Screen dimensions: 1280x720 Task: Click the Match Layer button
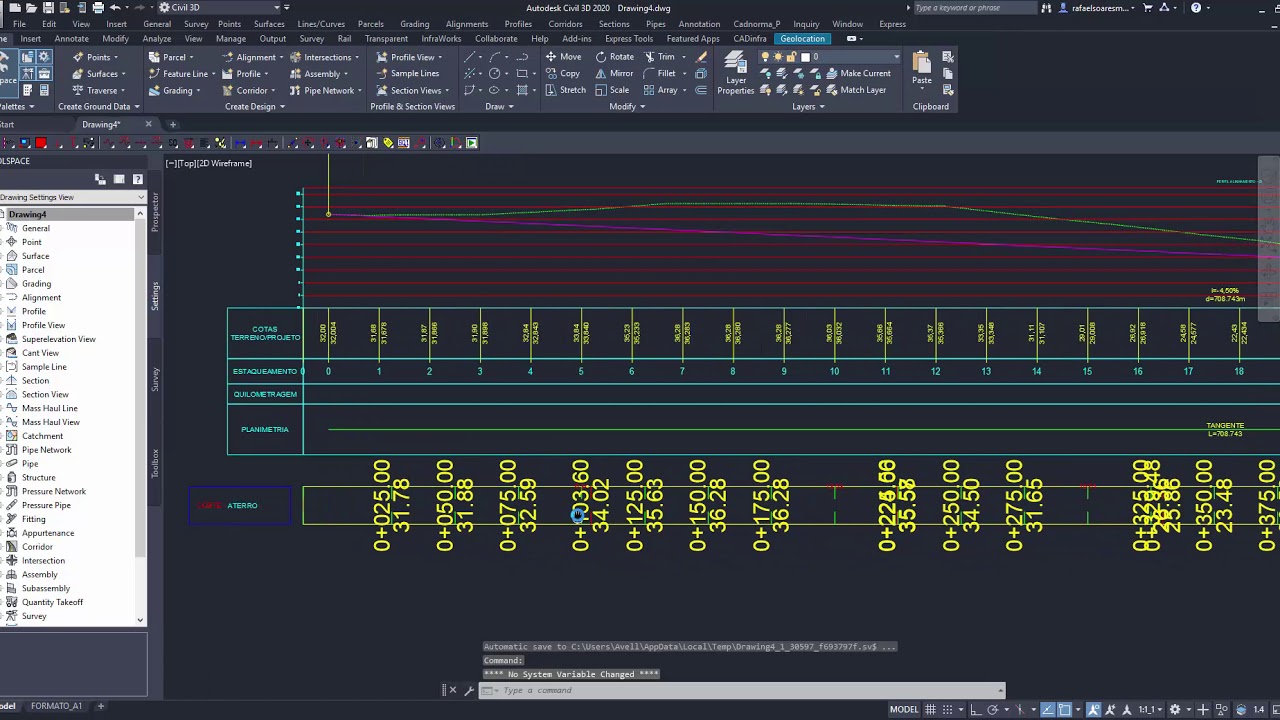click(x=856, y=90)
